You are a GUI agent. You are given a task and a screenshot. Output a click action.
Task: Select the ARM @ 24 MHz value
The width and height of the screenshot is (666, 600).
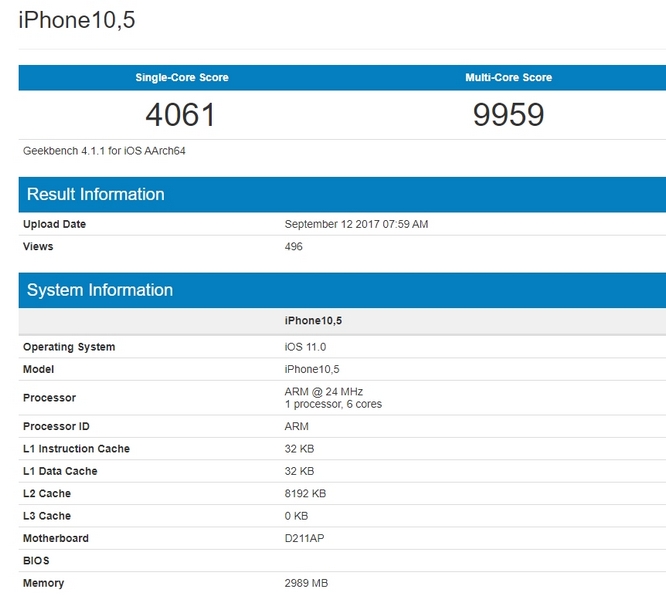point(324,392)
